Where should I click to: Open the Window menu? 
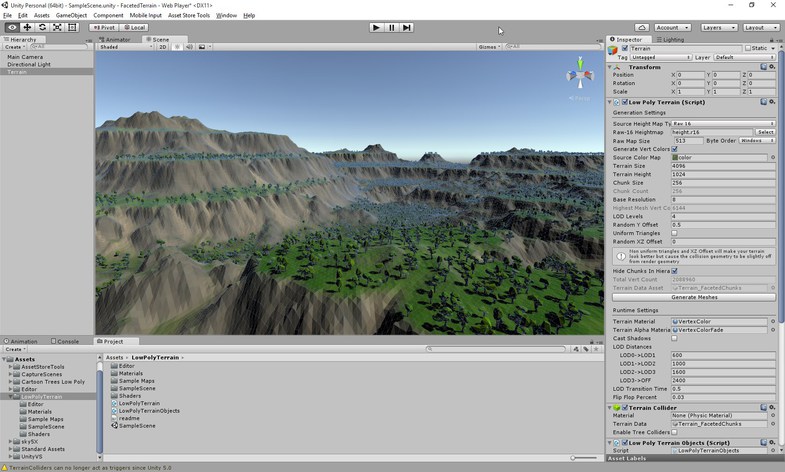[x=226, y=16]
